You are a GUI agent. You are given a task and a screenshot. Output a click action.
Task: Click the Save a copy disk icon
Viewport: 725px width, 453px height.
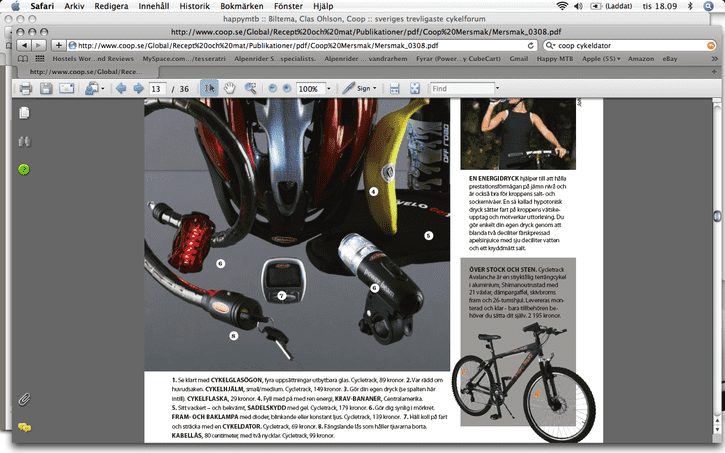[45, 89]
